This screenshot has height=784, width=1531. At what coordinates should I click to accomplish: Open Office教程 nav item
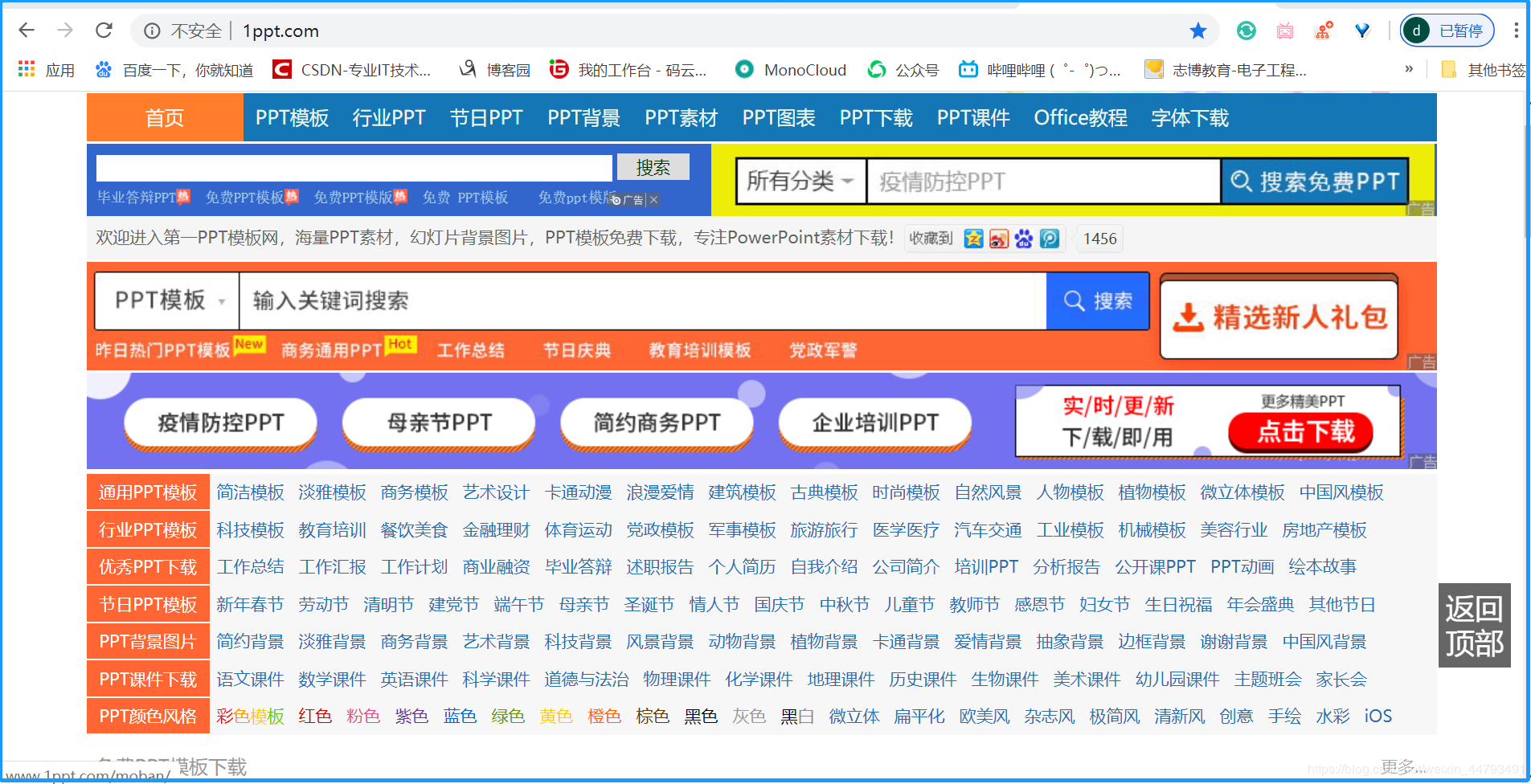[x=1080, y=118]
